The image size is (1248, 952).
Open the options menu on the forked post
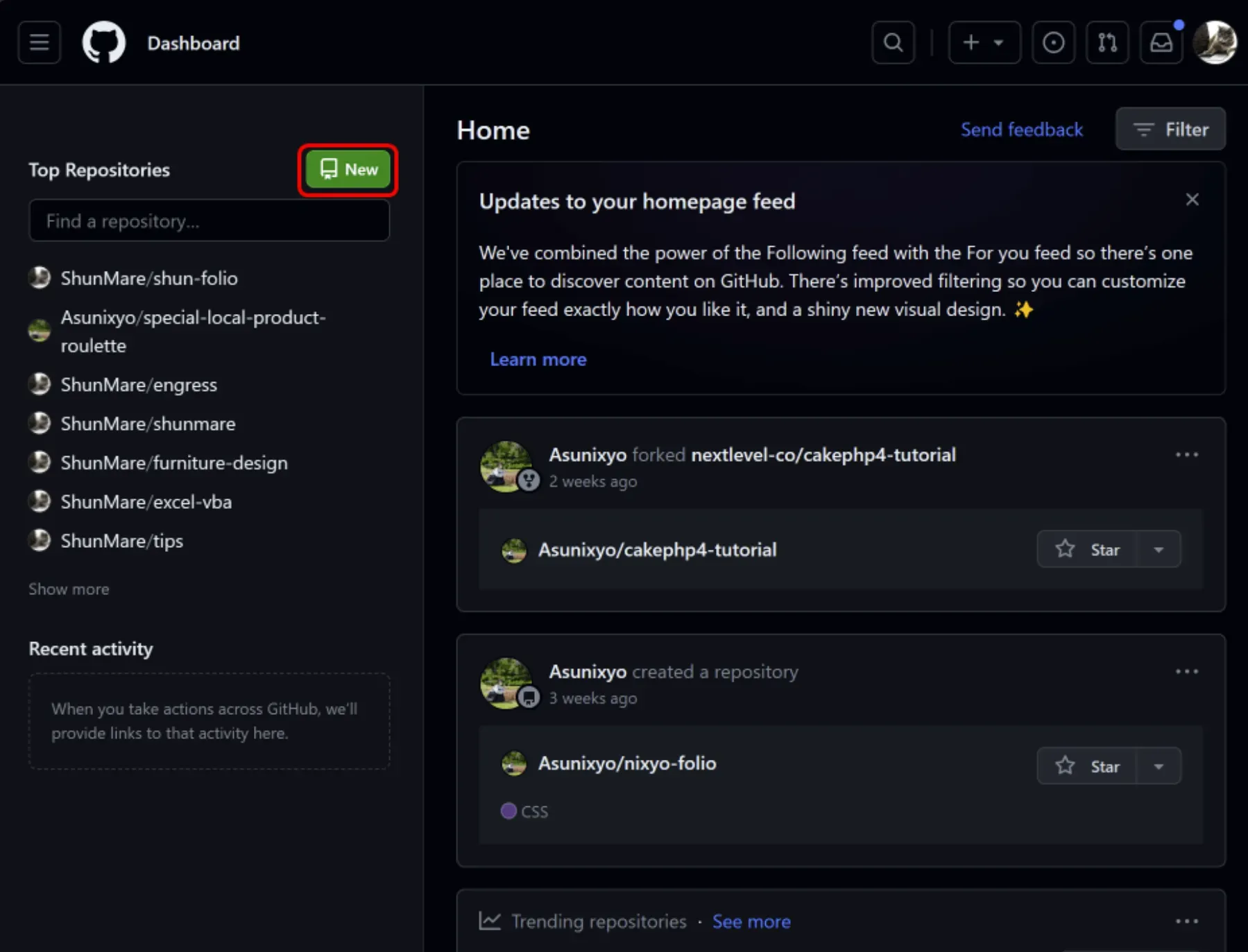tap(1187, 454)
